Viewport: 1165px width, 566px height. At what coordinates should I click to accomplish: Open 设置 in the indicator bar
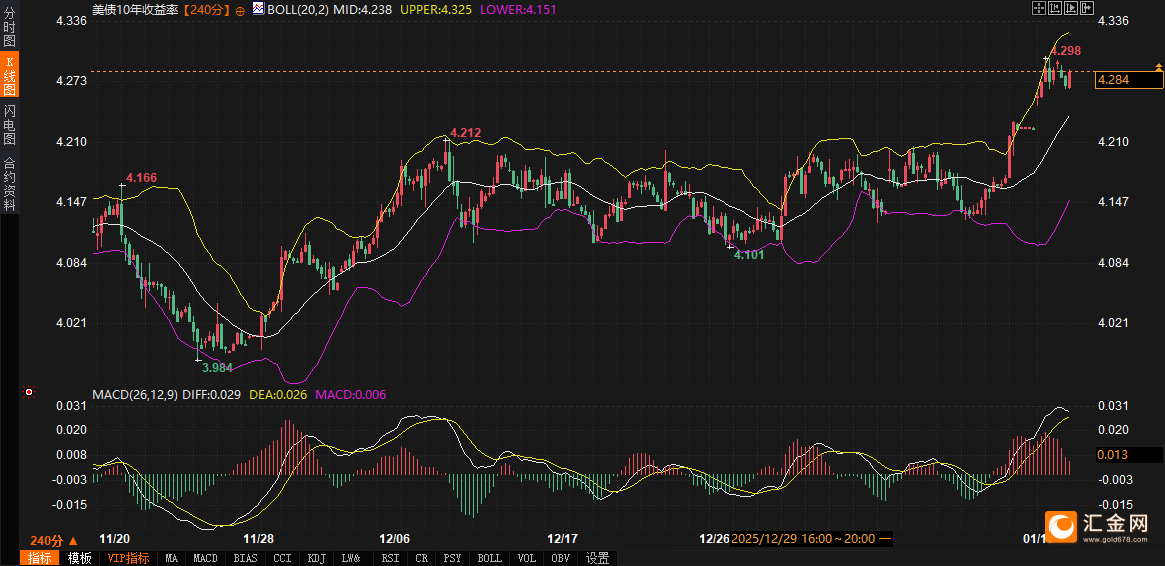(598, 558)
